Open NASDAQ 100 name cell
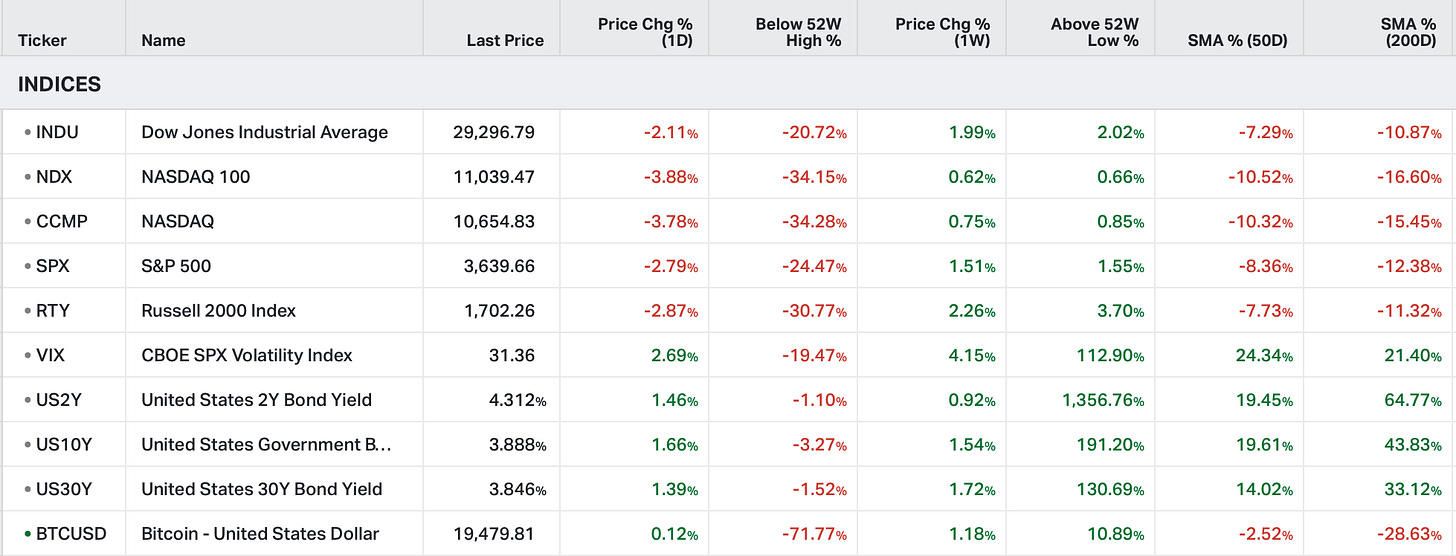This screenshot has height=556, width=1456. click(x=196, y=177)
